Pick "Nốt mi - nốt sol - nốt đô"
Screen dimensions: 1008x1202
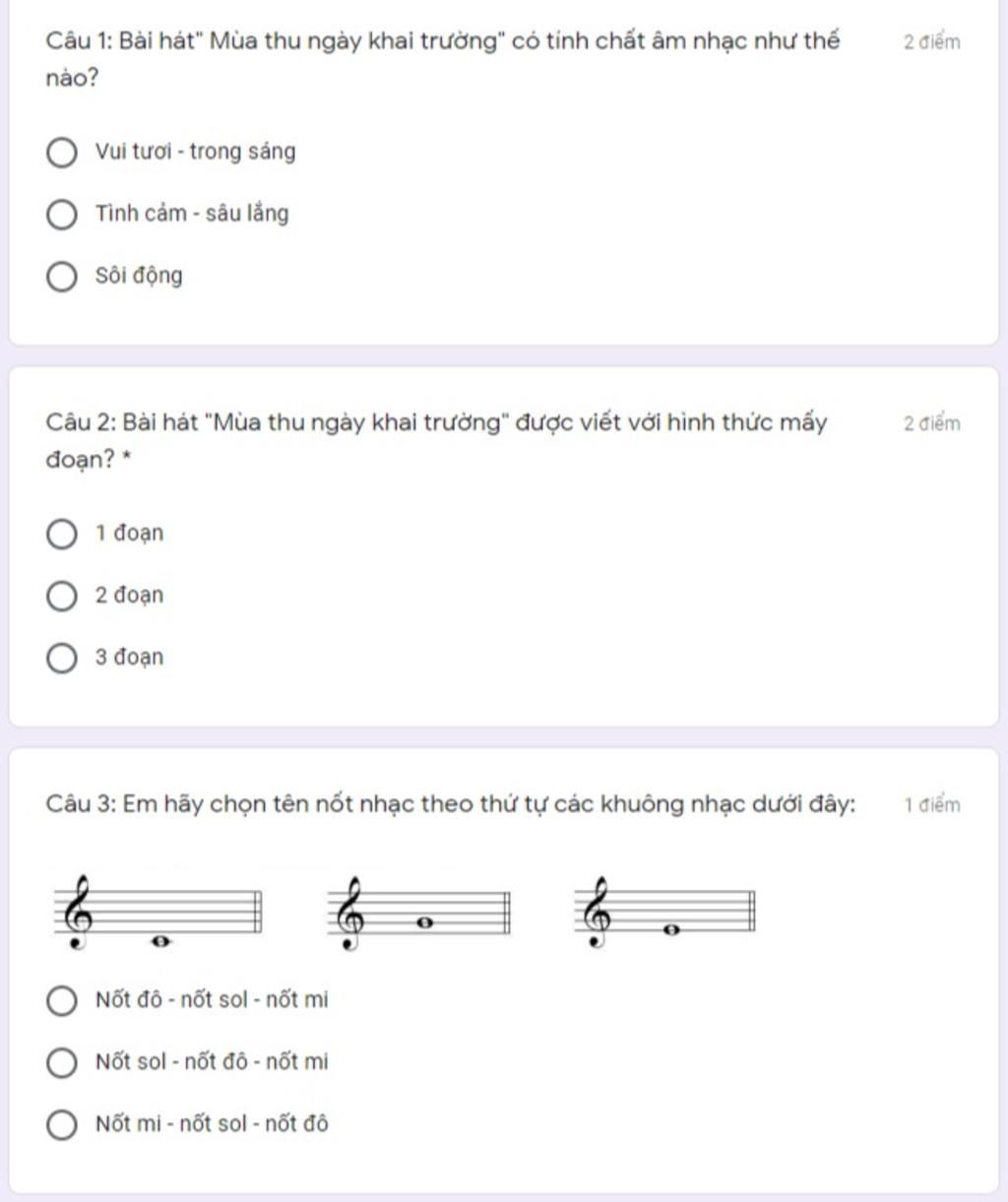point(61,1125)
